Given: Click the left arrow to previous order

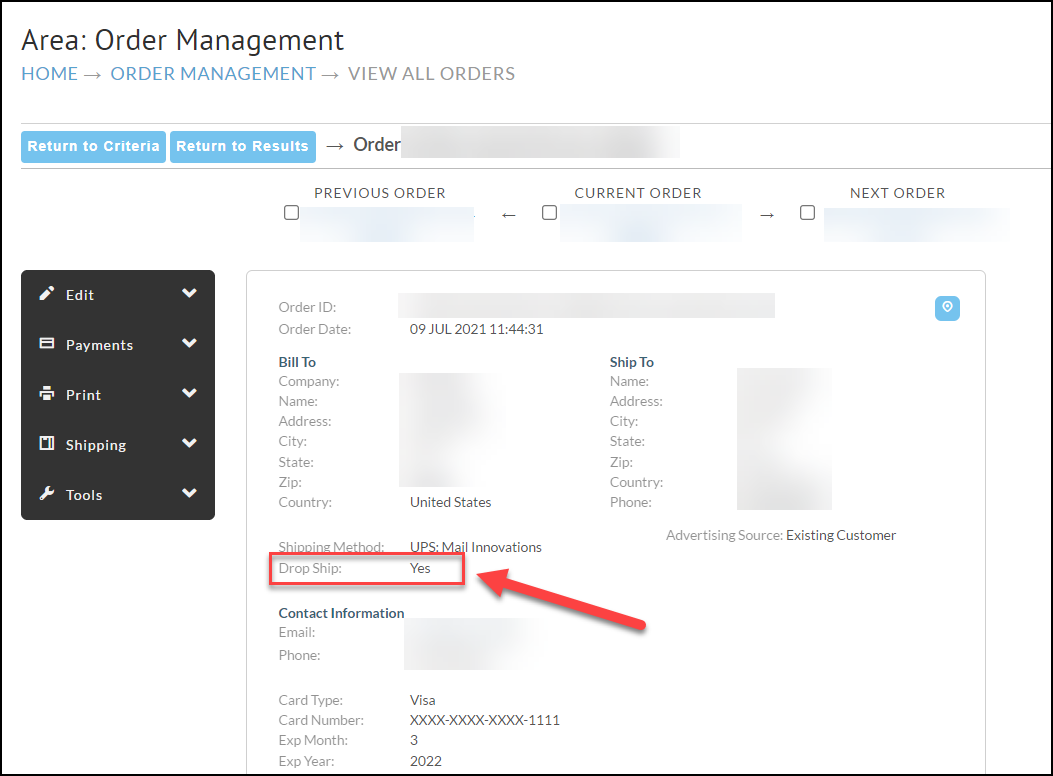Looking at the screenshot, I should click(508, 215).
